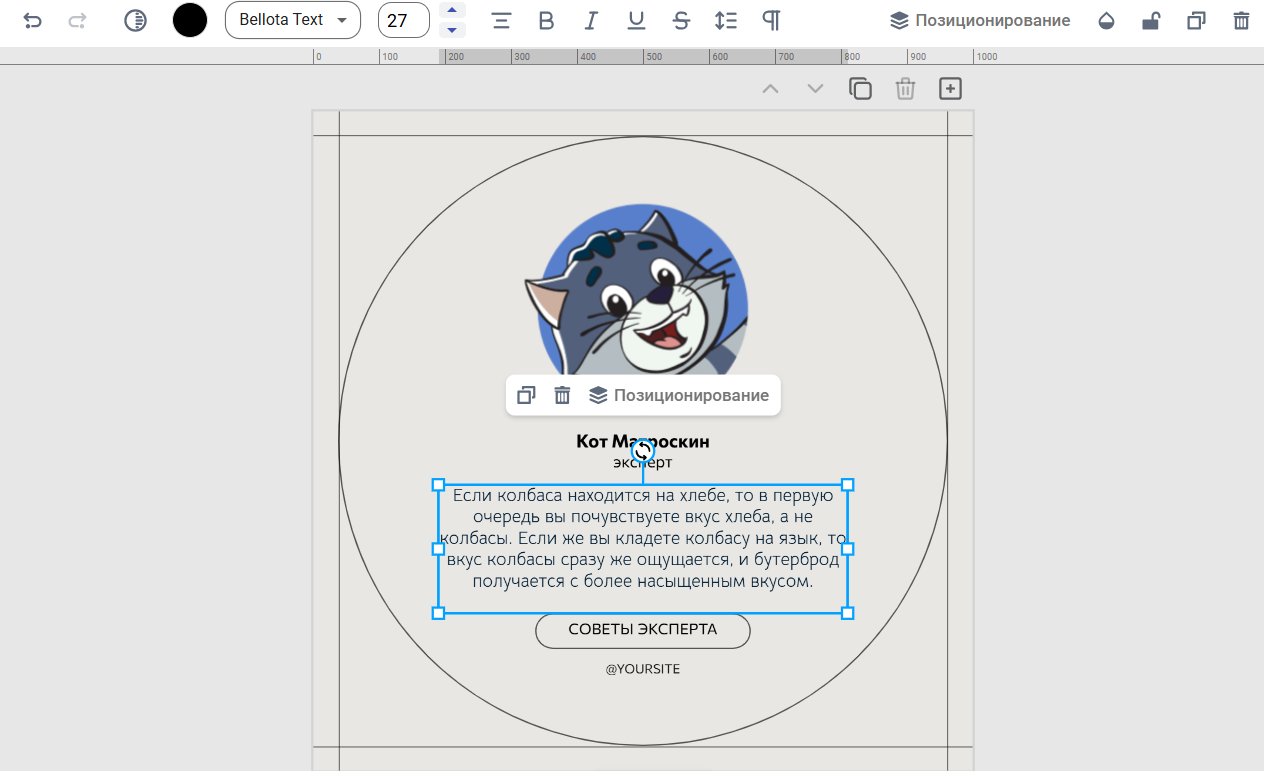
Task: Copy the page with duplicate icon
Action: (x=860, y=89)
